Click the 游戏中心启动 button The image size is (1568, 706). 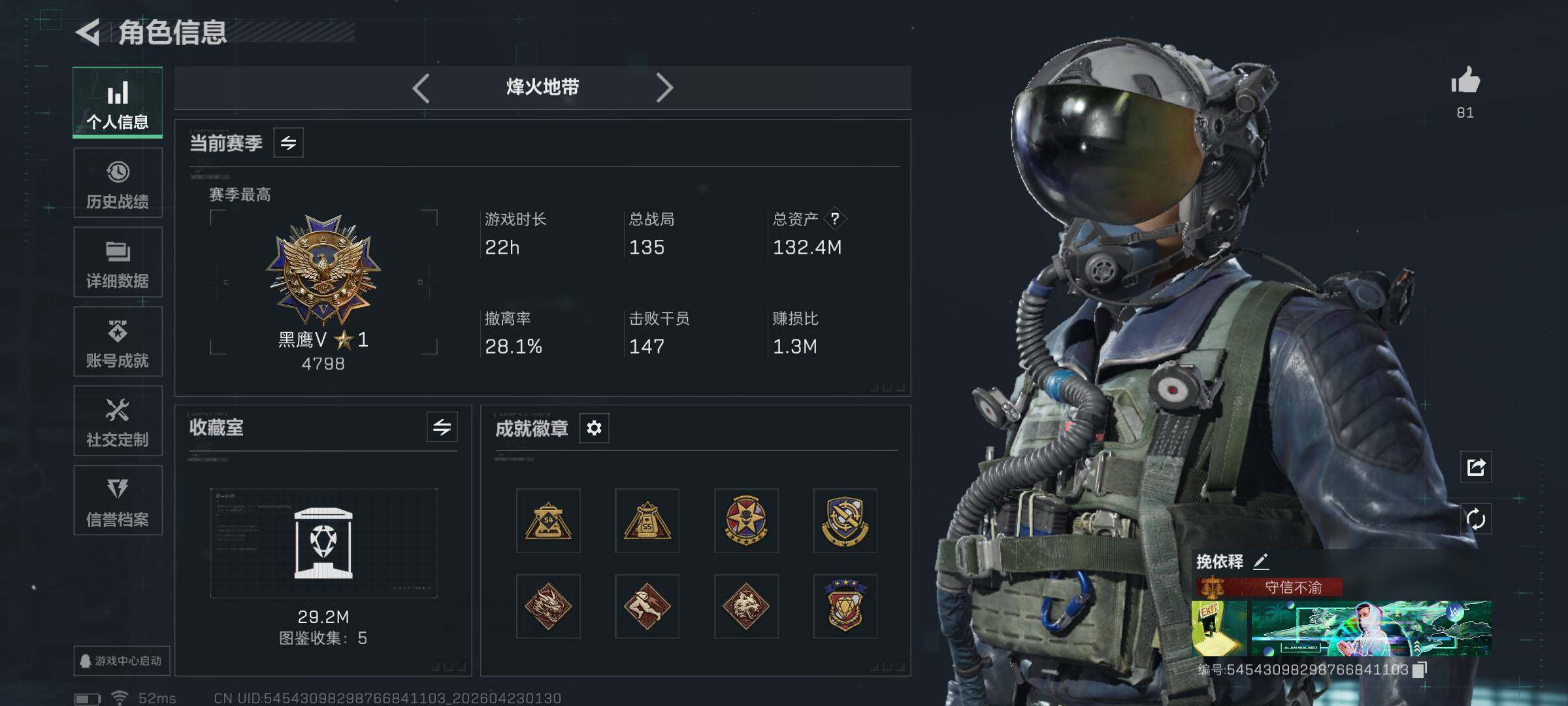(122, 661)
